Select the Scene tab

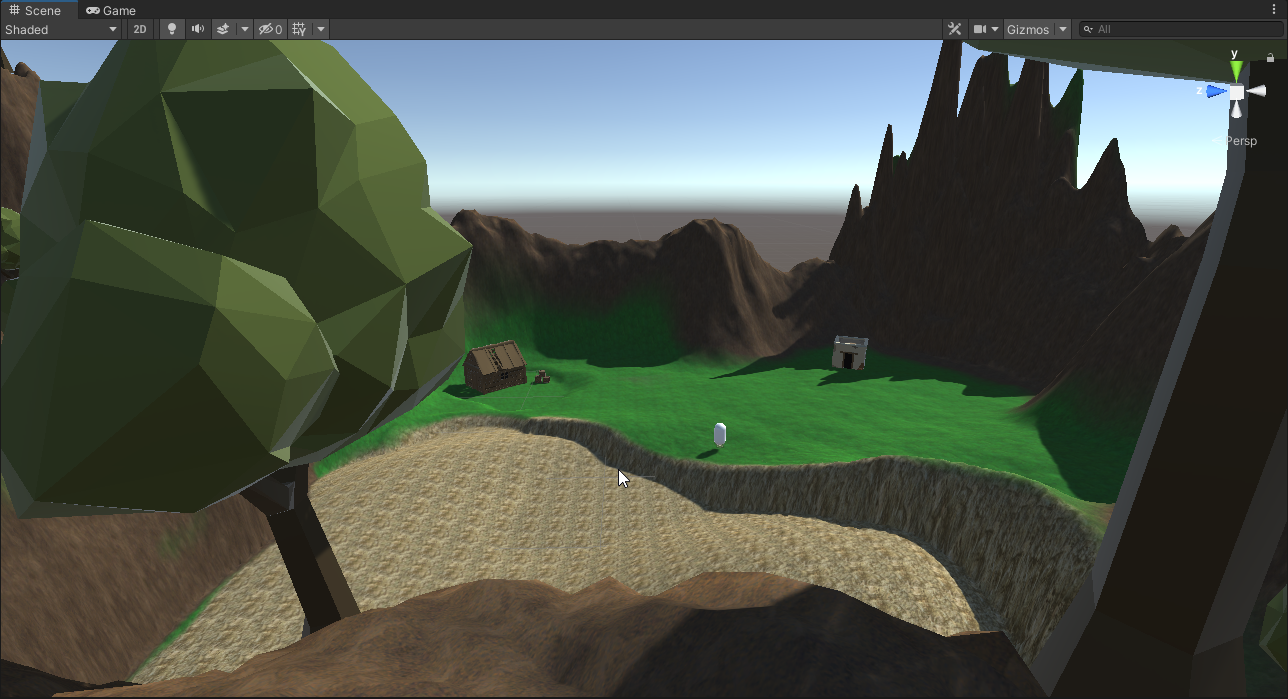(37, 10)
